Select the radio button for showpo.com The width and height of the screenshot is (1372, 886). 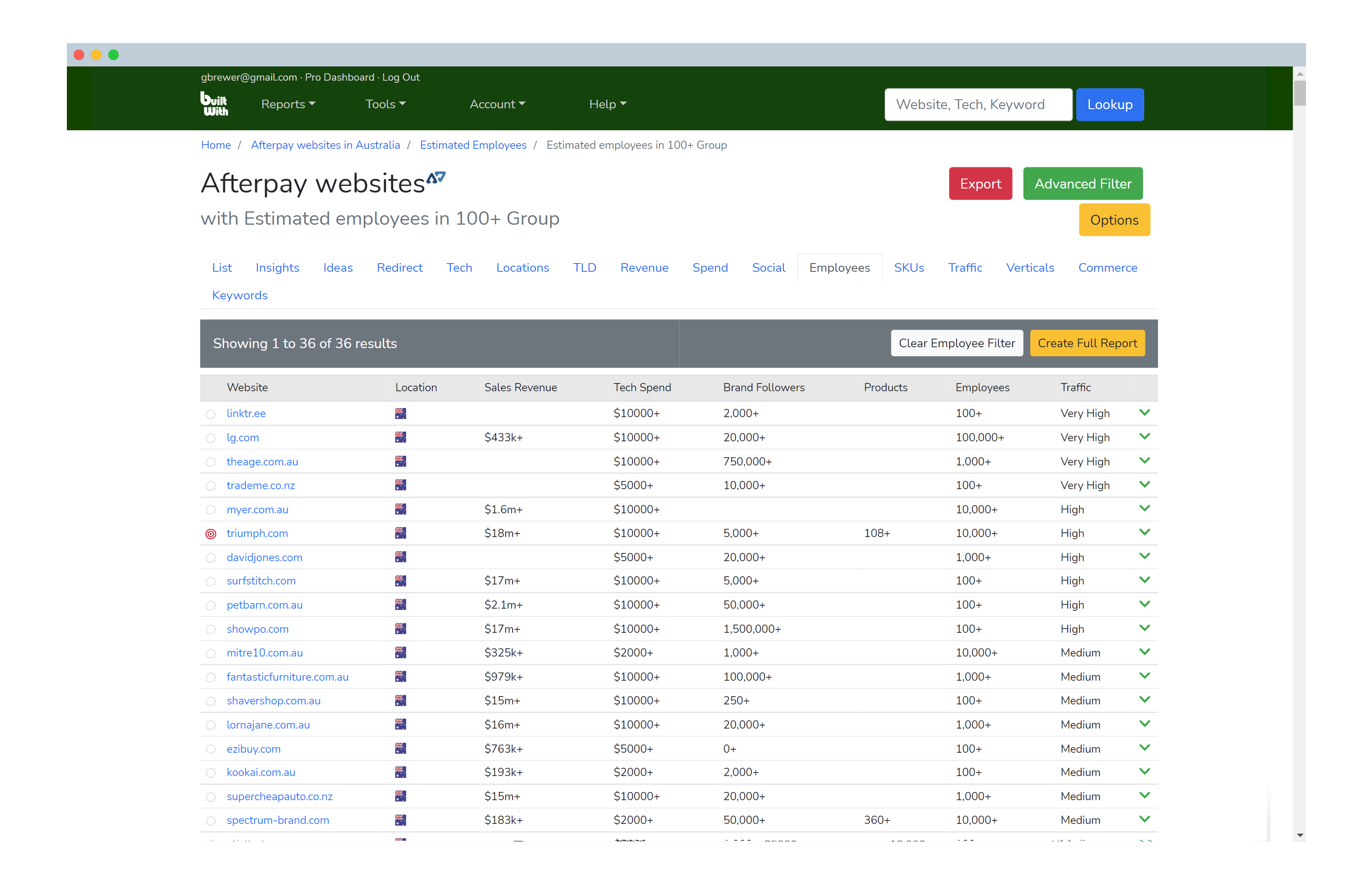(x=211, y=630)
